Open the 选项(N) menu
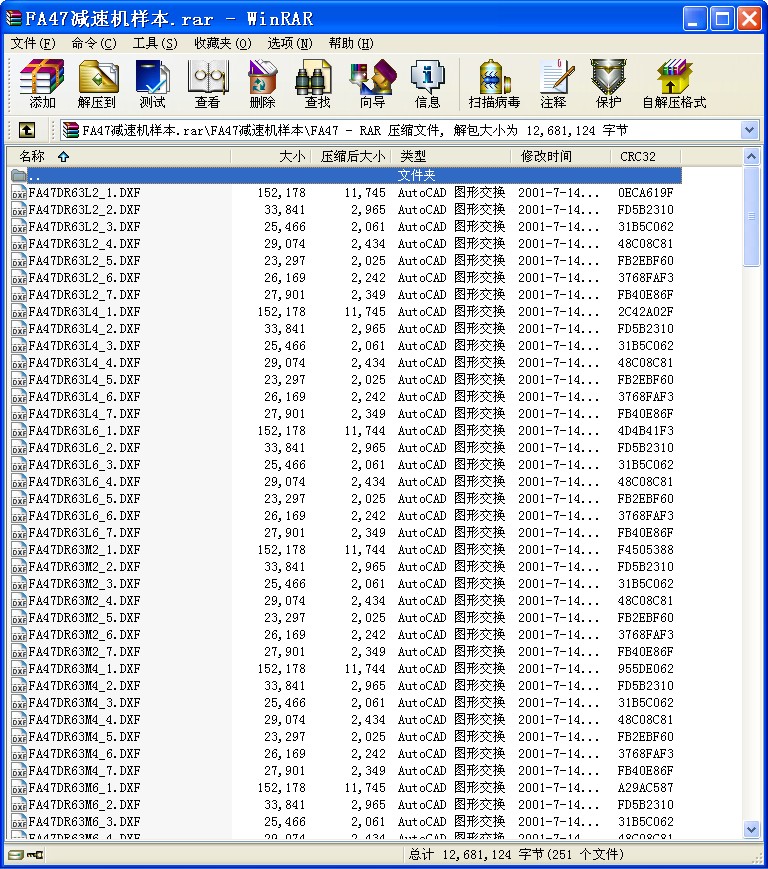Screen dimensions: 768x869 [x=290, y=43]
